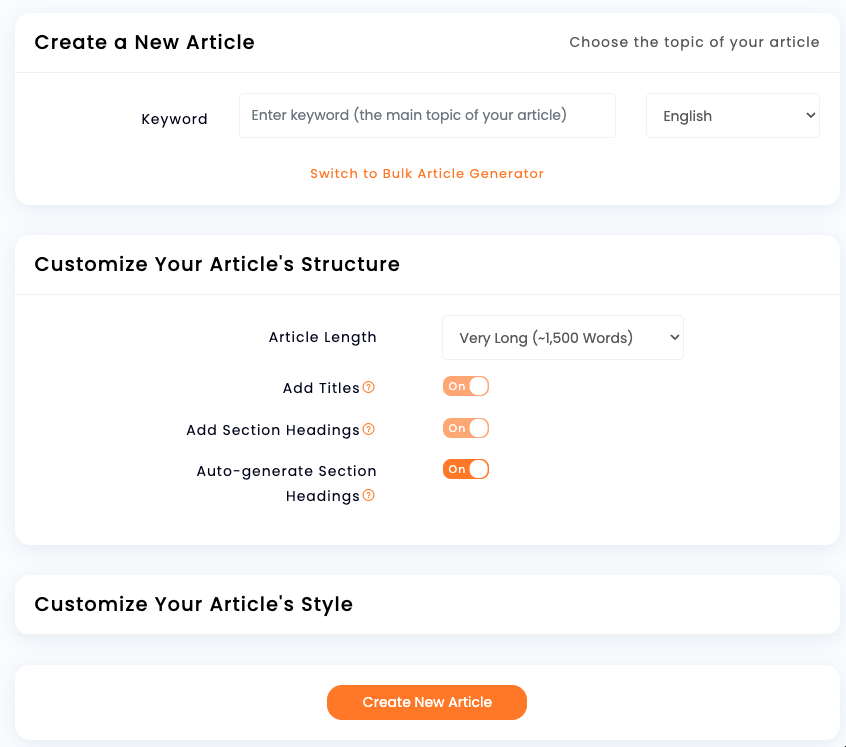
Task: Turn off the Add Titles toggle
Action: click(466, 386)
